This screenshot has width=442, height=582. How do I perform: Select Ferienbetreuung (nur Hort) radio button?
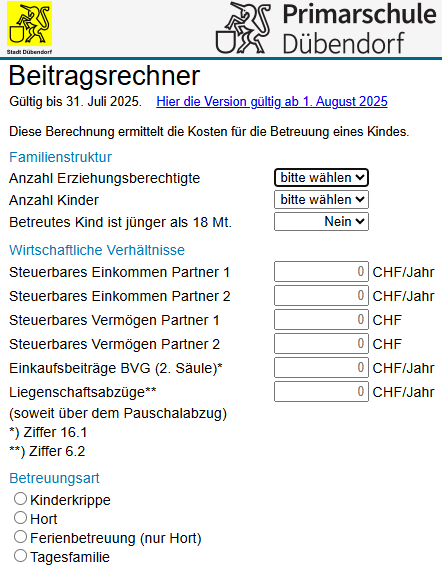tap(20, 537)
